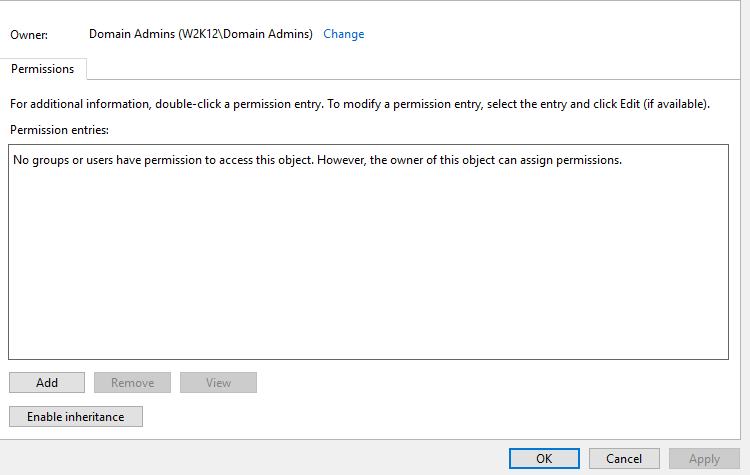This screenshot has width=750, height=475.
Task: Click the grayed-out Apply button
Action: (704, 459)
